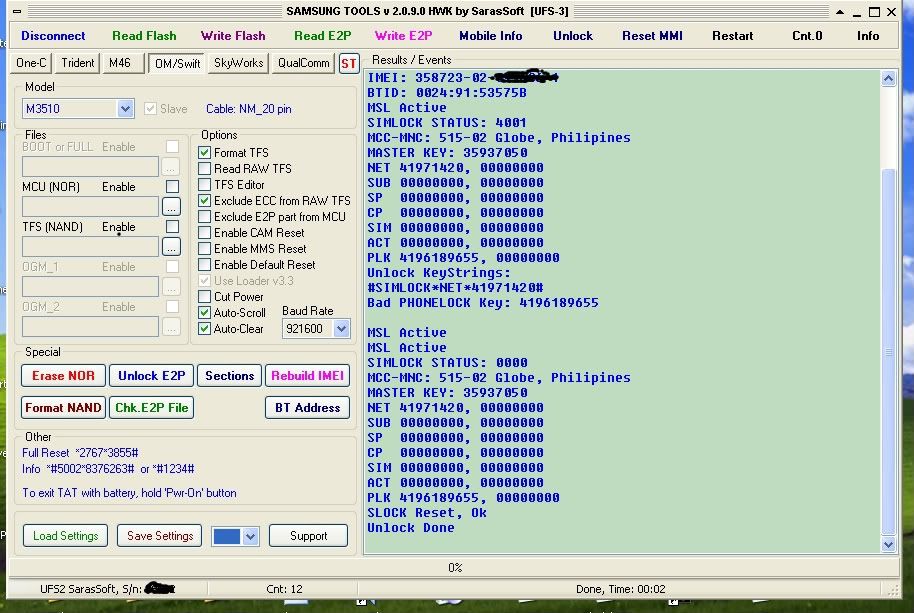Click Read E2P
Screen dimensions: 914x613
pyautogui.click(x=322, y=36)
